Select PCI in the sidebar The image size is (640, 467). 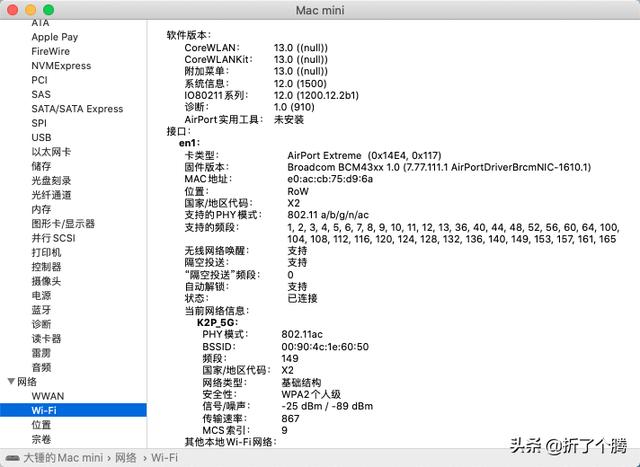click(x=40, y=80)
